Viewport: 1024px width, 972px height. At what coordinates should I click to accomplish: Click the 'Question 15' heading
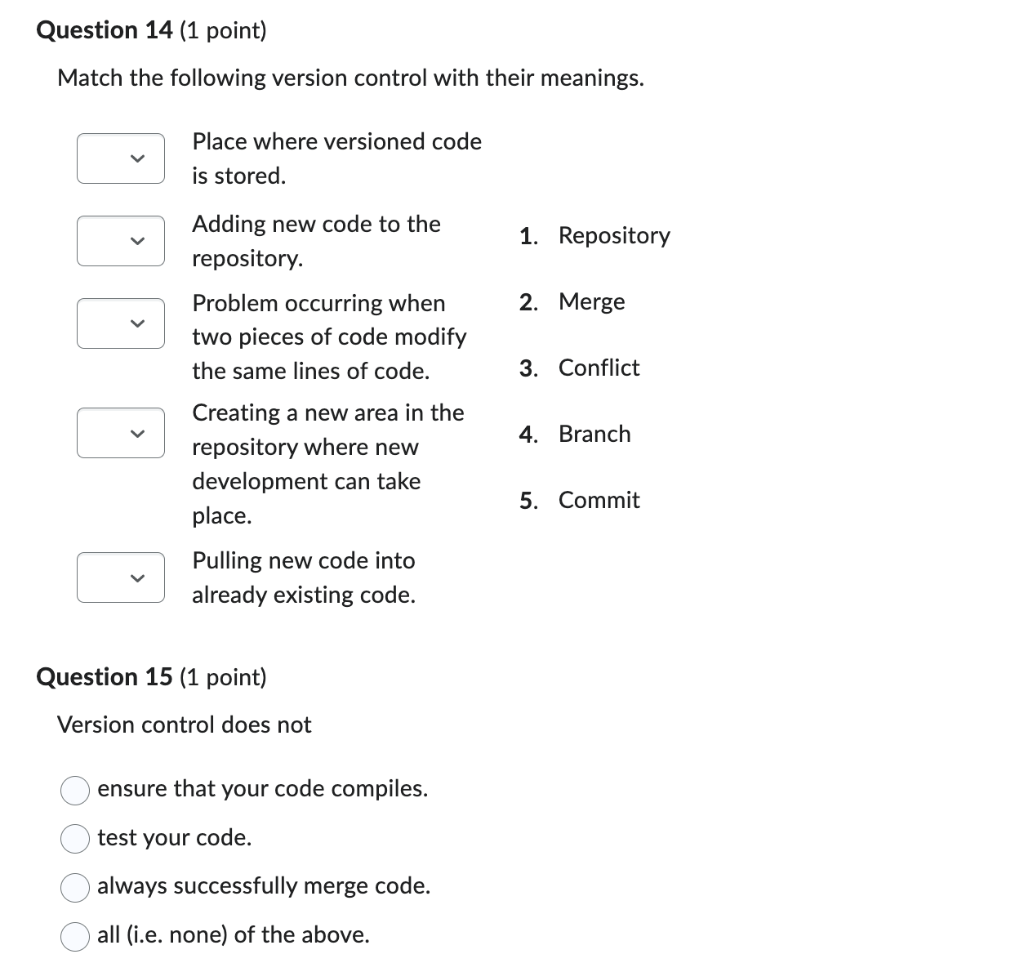(x=103, y=676)
